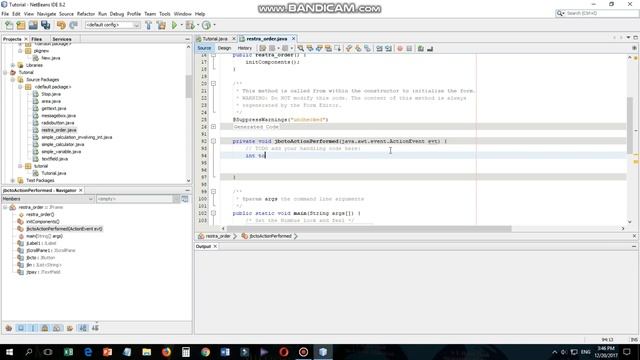Open the Tools menu
640x360 pixels.
click(x=164, y=14)
